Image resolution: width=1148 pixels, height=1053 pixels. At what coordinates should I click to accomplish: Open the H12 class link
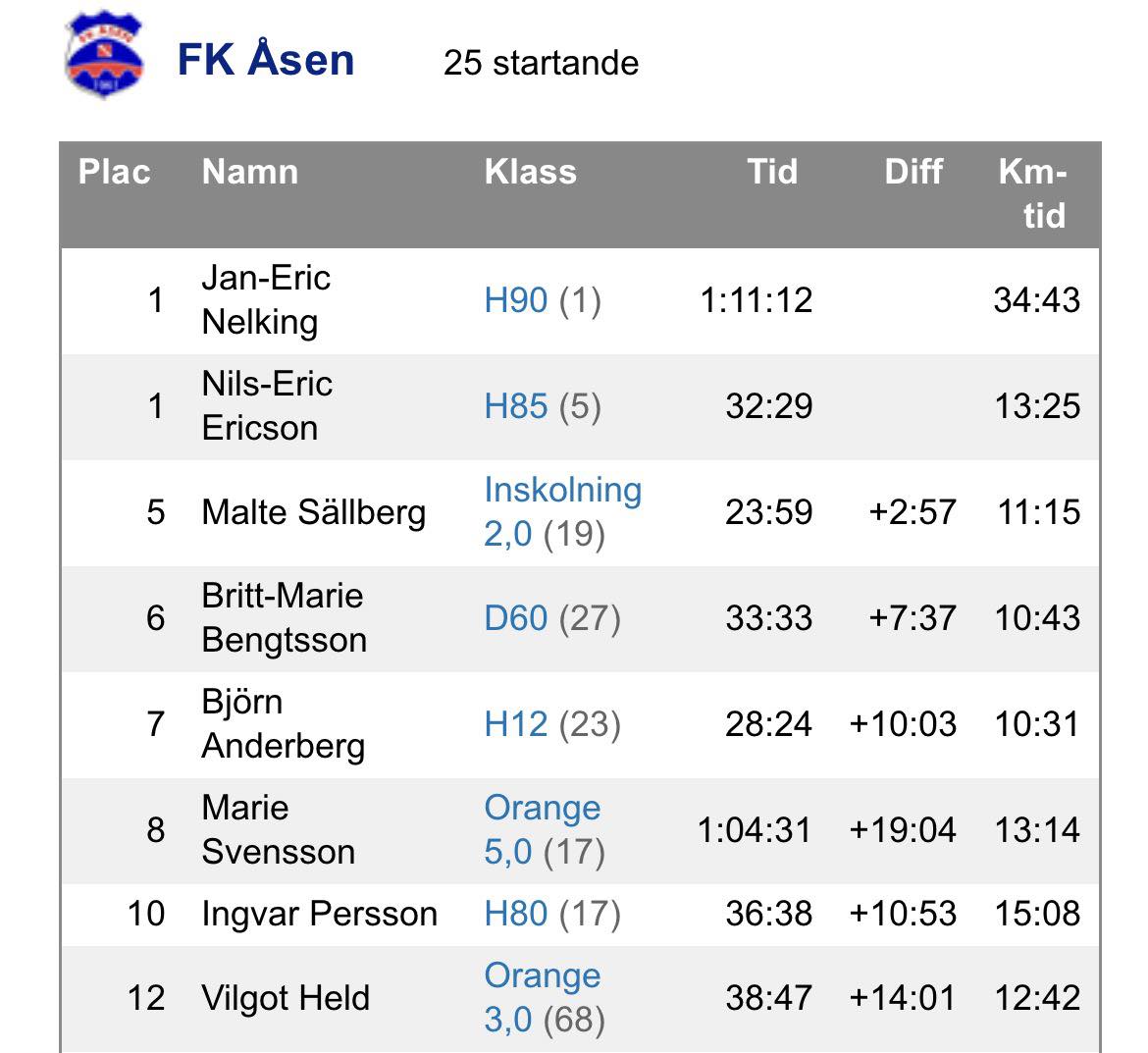515,724
